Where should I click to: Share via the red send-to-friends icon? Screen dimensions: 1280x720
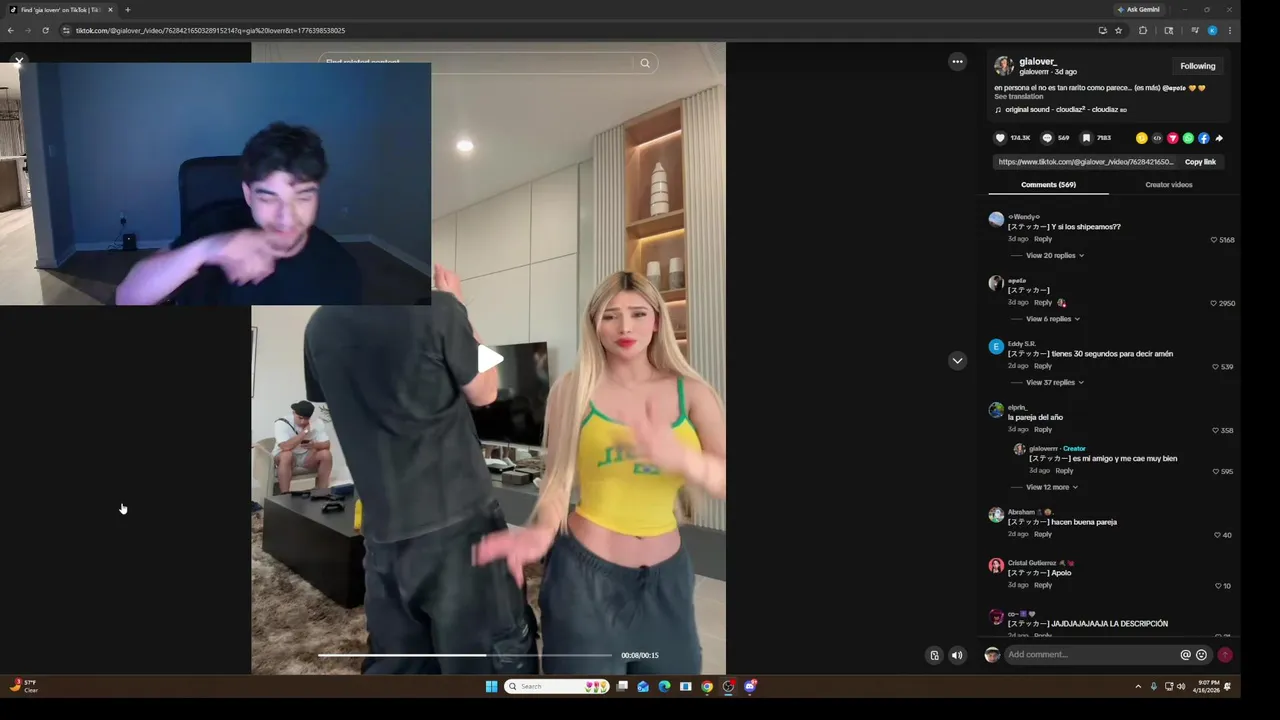pyautogui.click(x=1173, y=138)
